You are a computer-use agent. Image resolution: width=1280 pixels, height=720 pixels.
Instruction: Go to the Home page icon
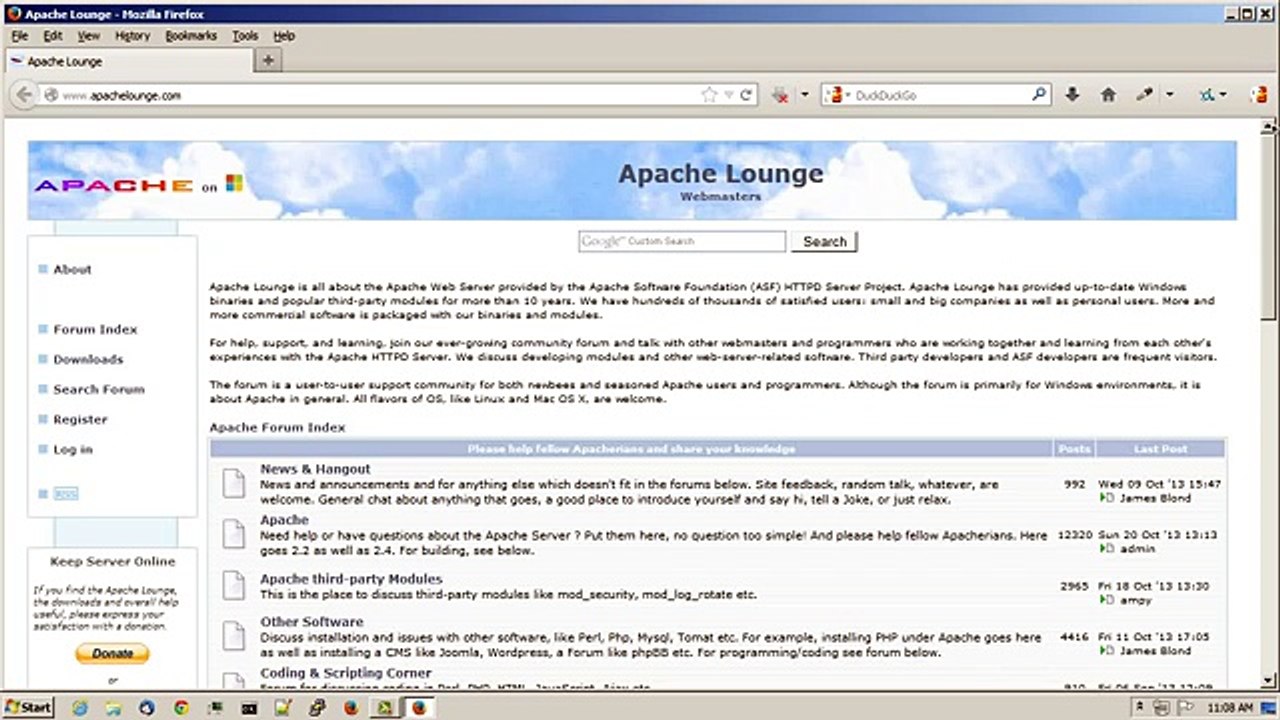1108,94
